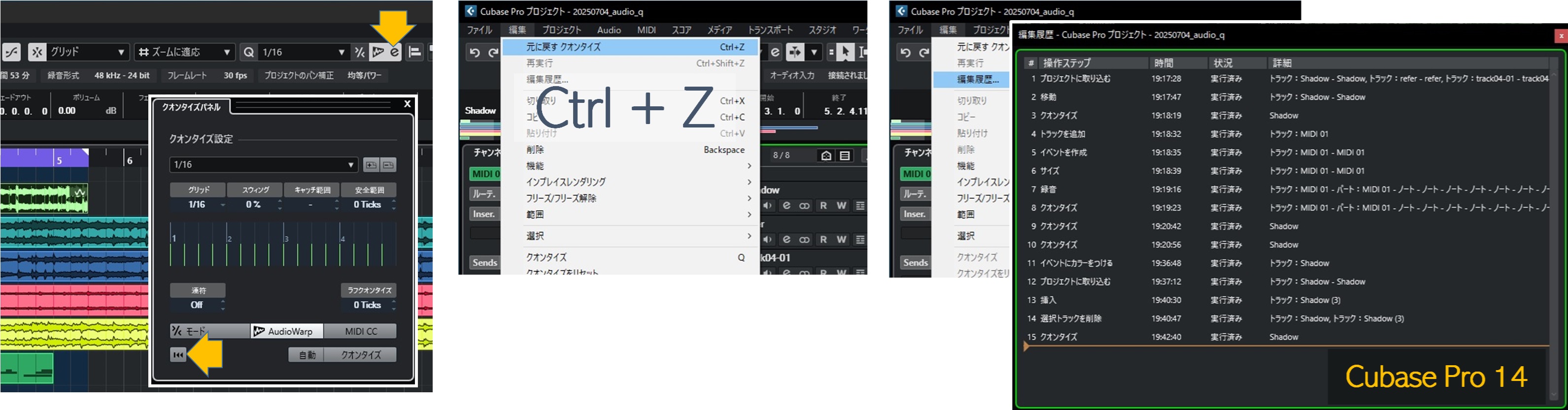Open 編集 menu in middle Cubase window
Screen dimensions: 1568x410
[x=517, y=30]
